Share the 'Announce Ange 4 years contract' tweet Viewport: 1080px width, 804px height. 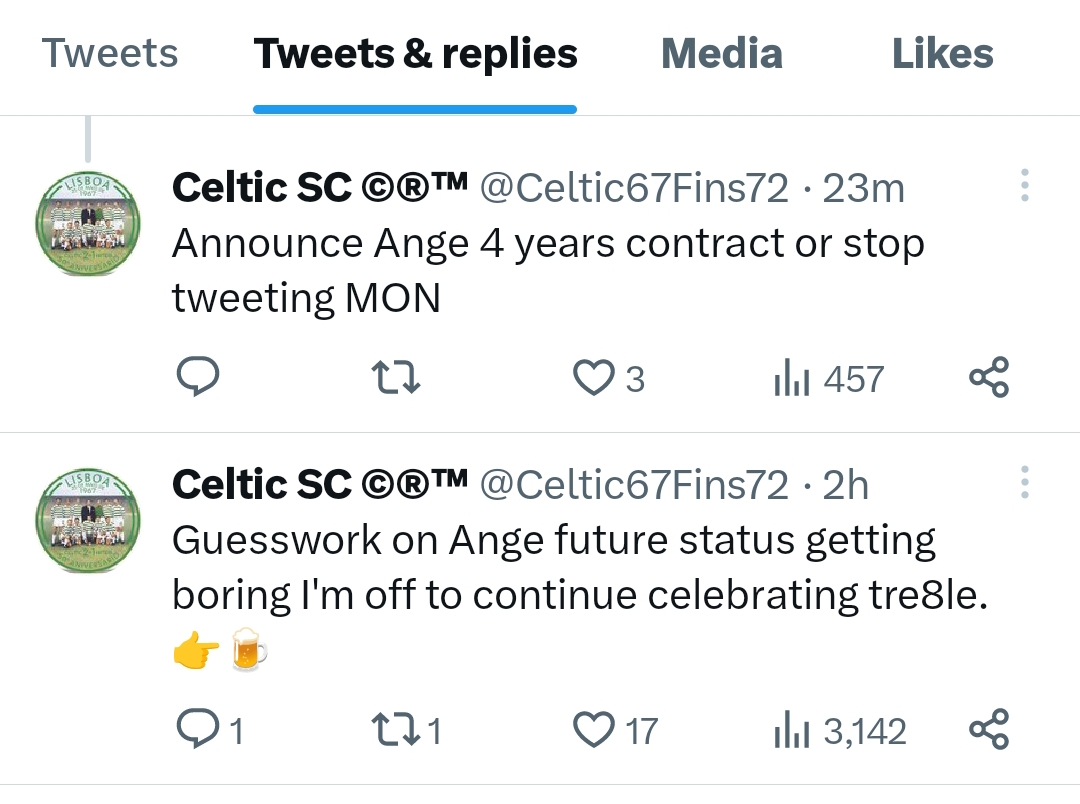point(989,378)
